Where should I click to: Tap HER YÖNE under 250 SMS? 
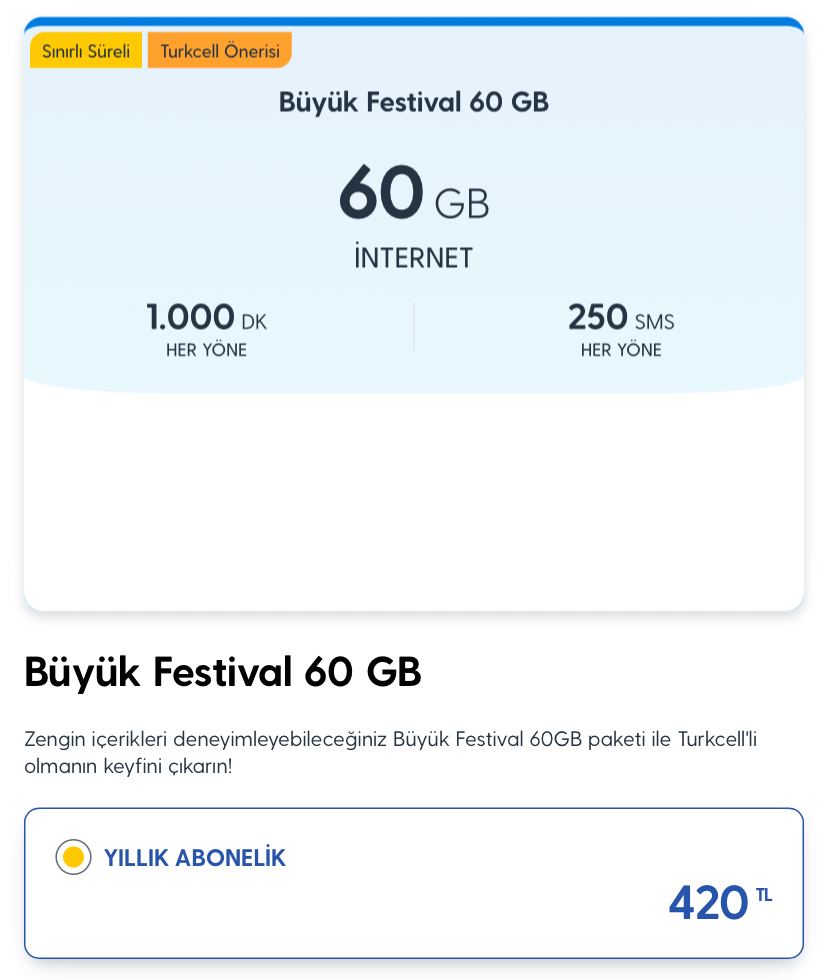tap(621, 350)
